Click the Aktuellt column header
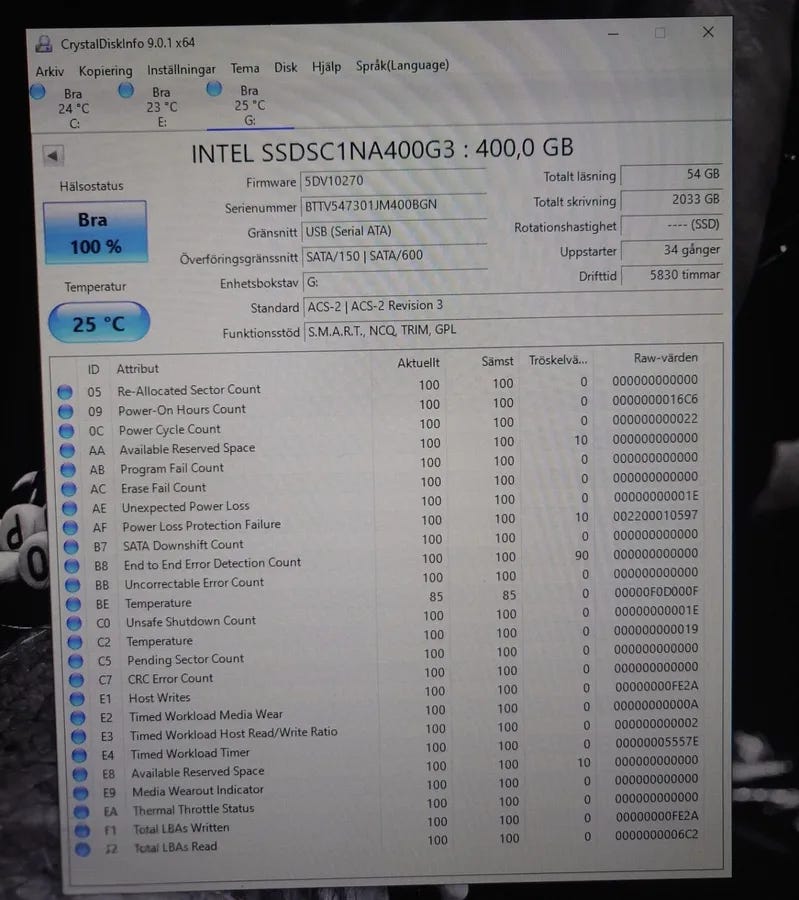 [x=418, y=363]
